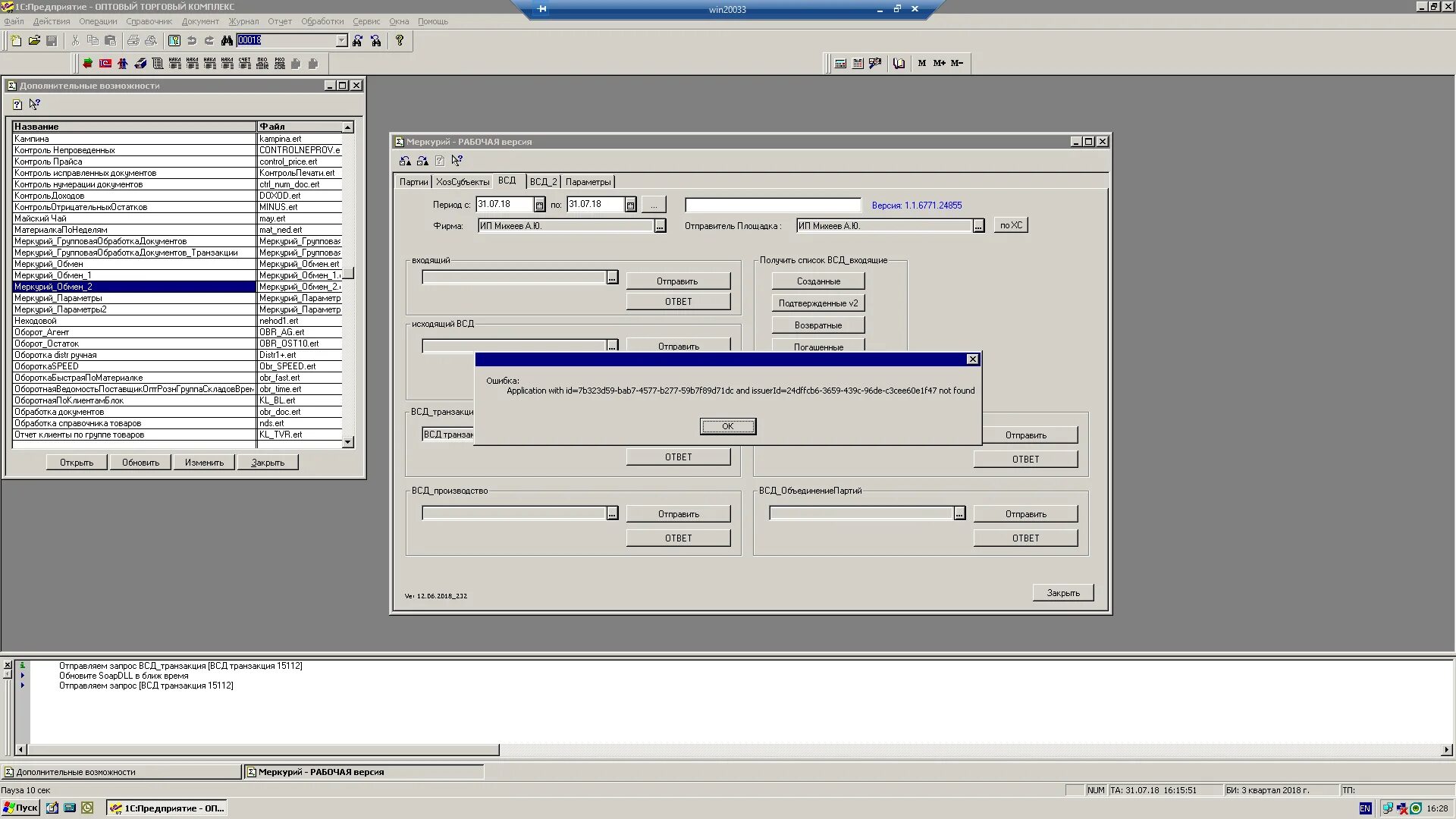This screenshot has width=1456, height=819.
Task: Click the calendar icon next to end date
Action: tap(629, 205)
